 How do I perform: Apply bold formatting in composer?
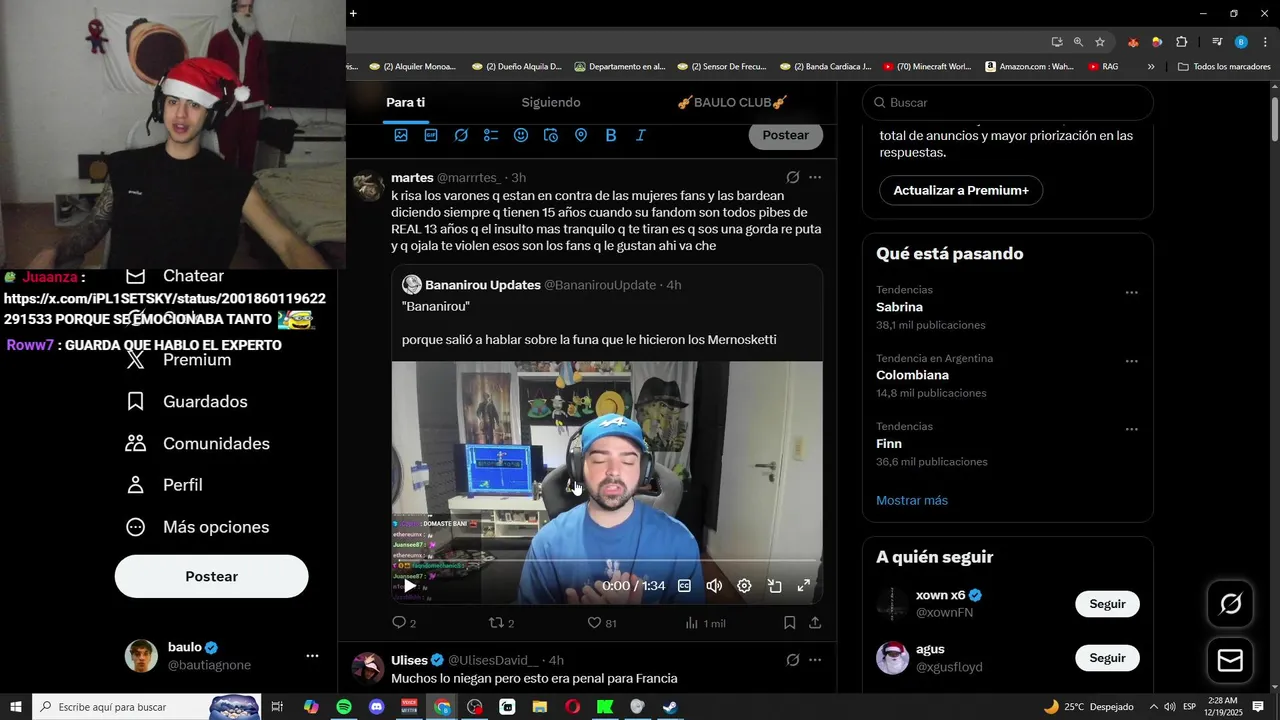[x=611, y=135]
